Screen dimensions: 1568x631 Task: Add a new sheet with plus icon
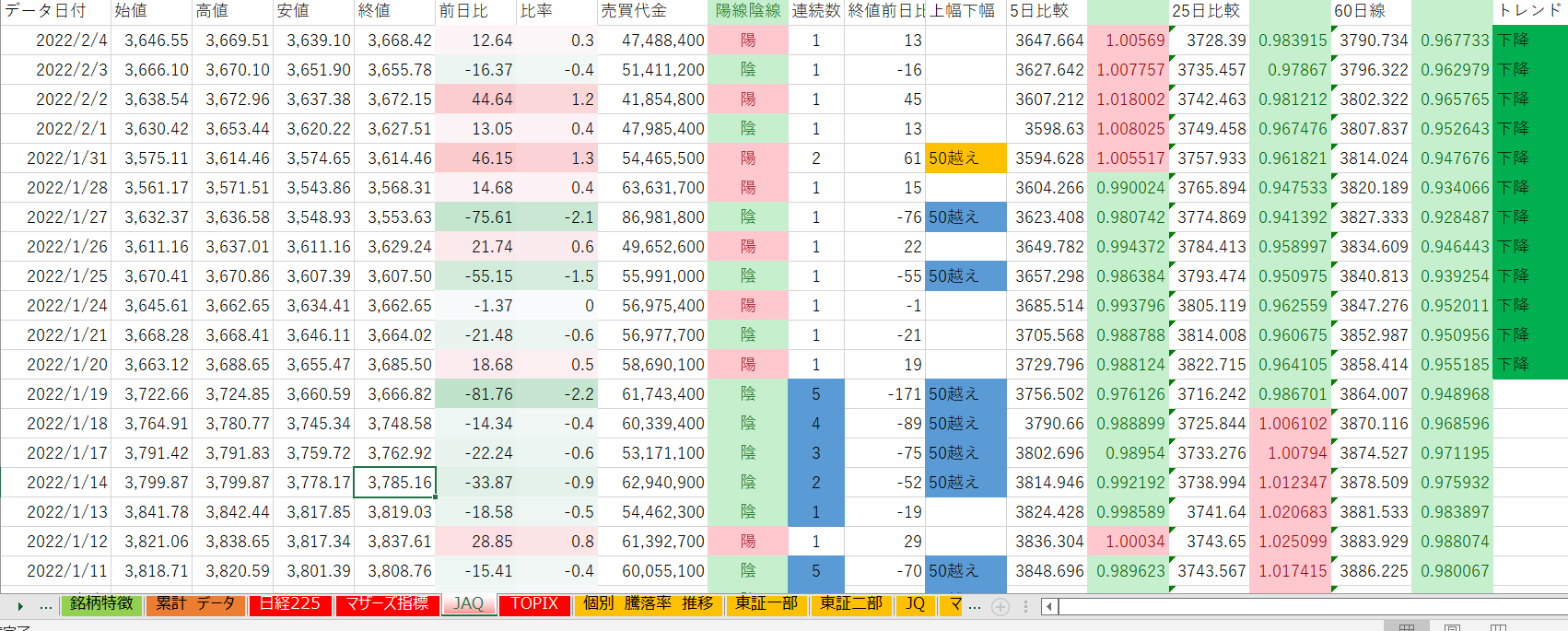1000,606
